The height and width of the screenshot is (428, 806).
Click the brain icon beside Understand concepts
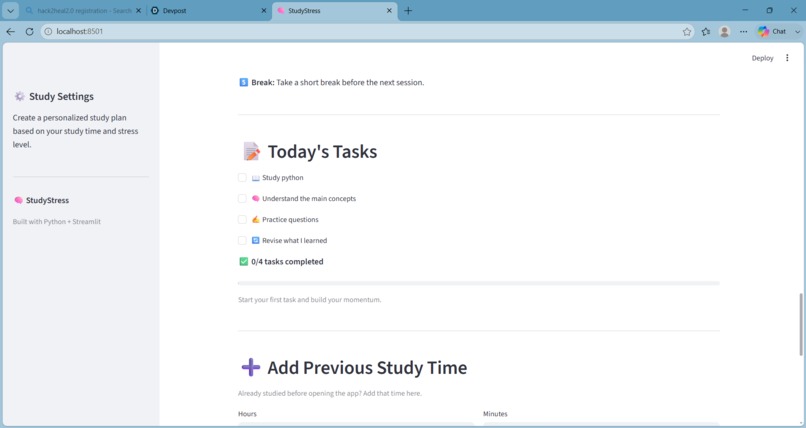(x=255, y=198)
